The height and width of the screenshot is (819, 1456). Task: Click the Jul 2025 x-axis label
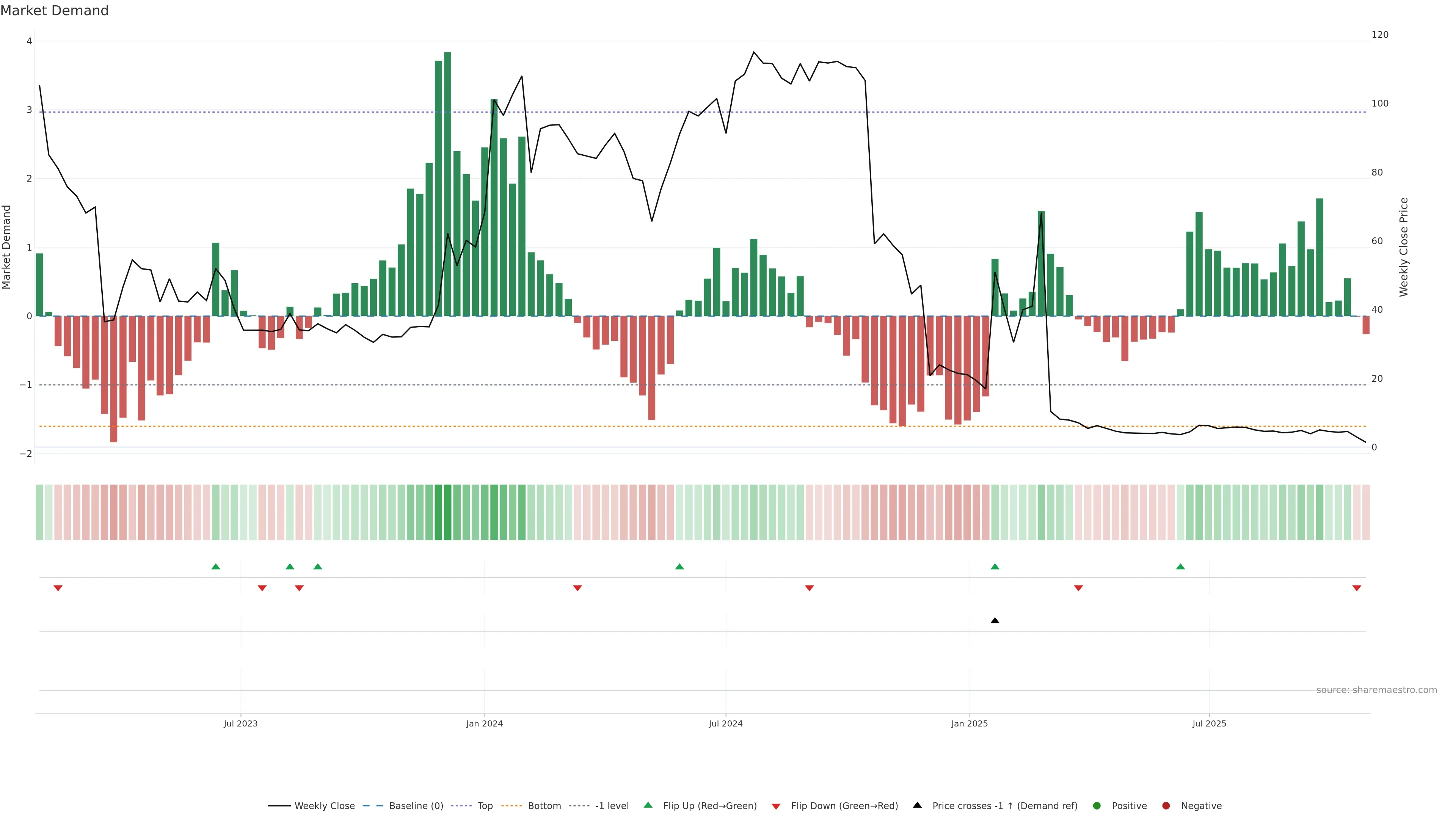[1209, 723]
